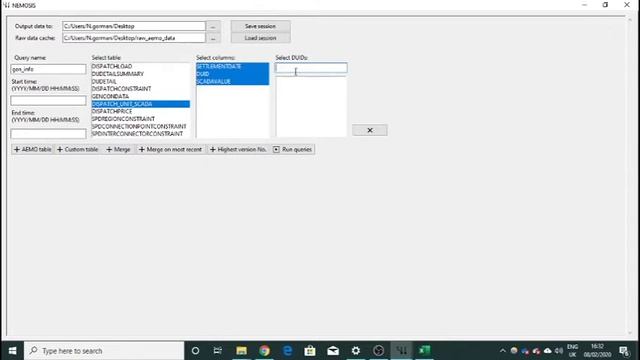Click the Select DUIDs filter field
Viewport: 640px width, 360px height.
pyautogui.click(x=311, y=68)
